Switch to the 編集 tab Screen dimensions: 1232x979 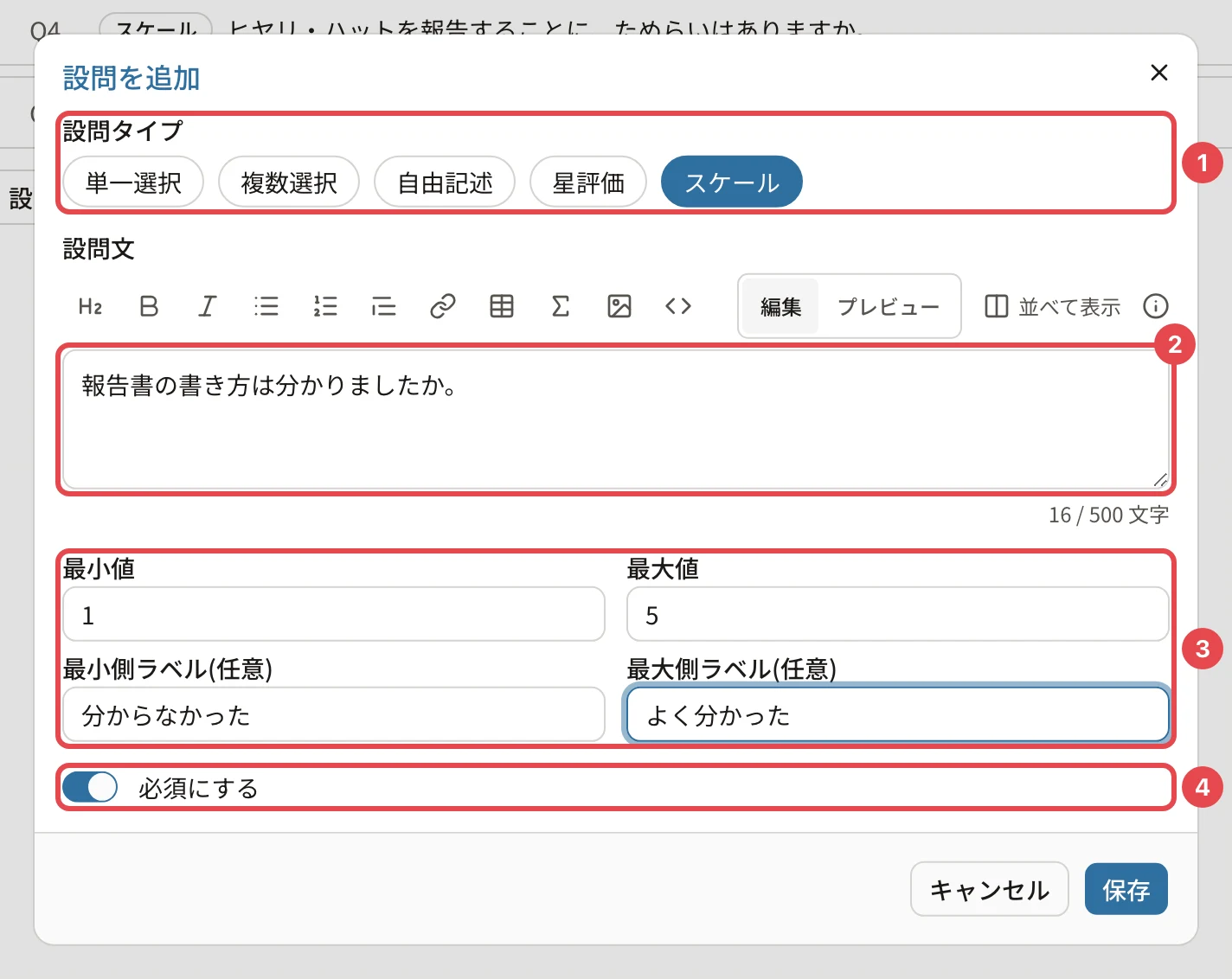click(x=780, y=306)
